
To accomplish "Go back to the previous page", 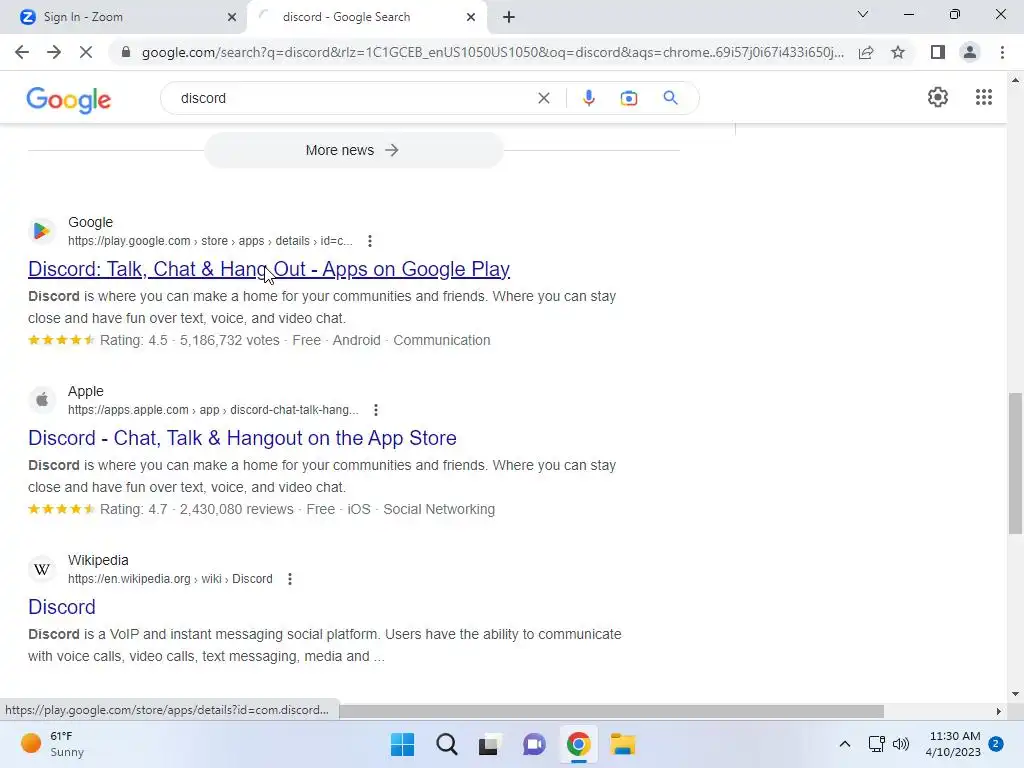I will 22,52.
